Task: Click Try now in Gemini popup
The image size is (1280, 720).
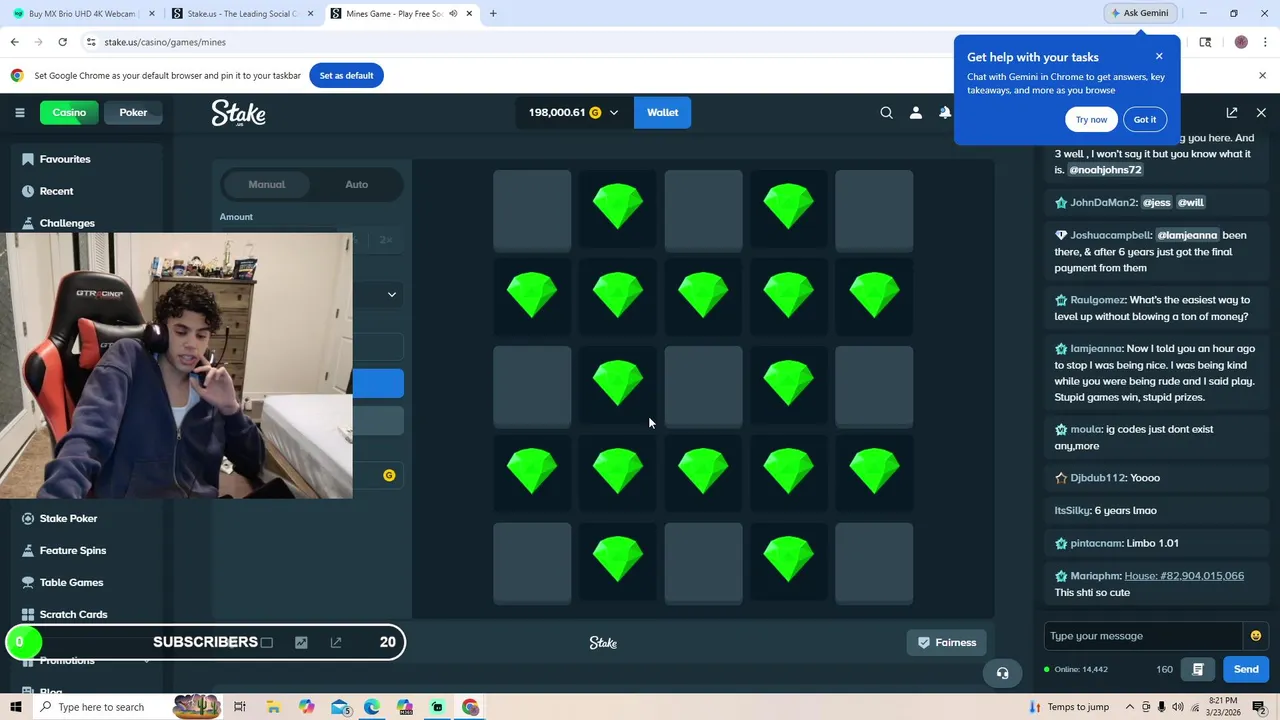Action: [1091, 120]
